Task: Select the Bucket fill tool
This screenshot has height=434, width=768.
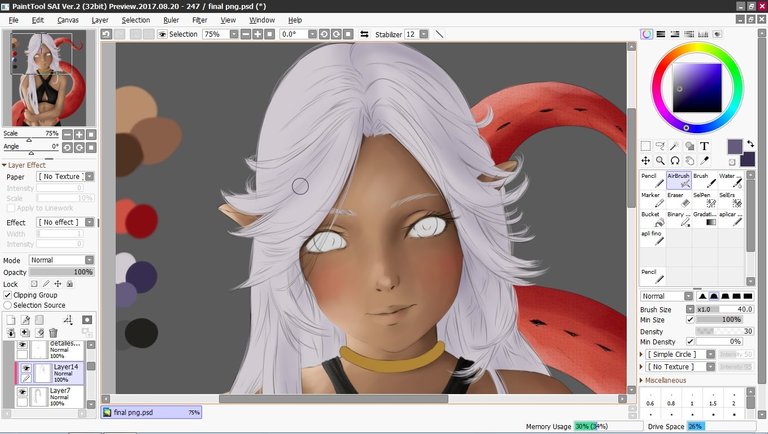Action: coord(652,219)
